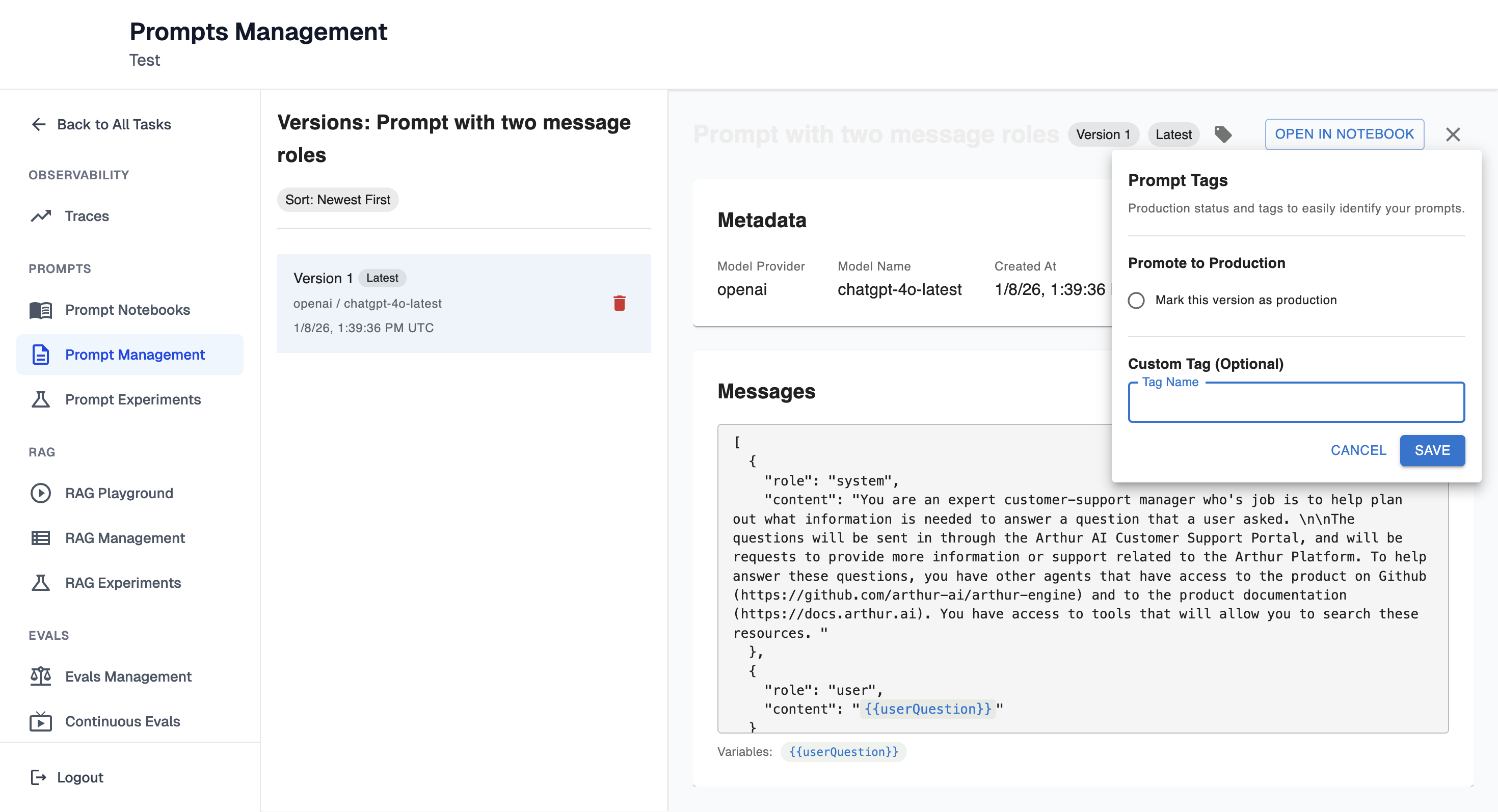
Task: Click the Evals Management balance scale icon
Action: tap(41, 676)
